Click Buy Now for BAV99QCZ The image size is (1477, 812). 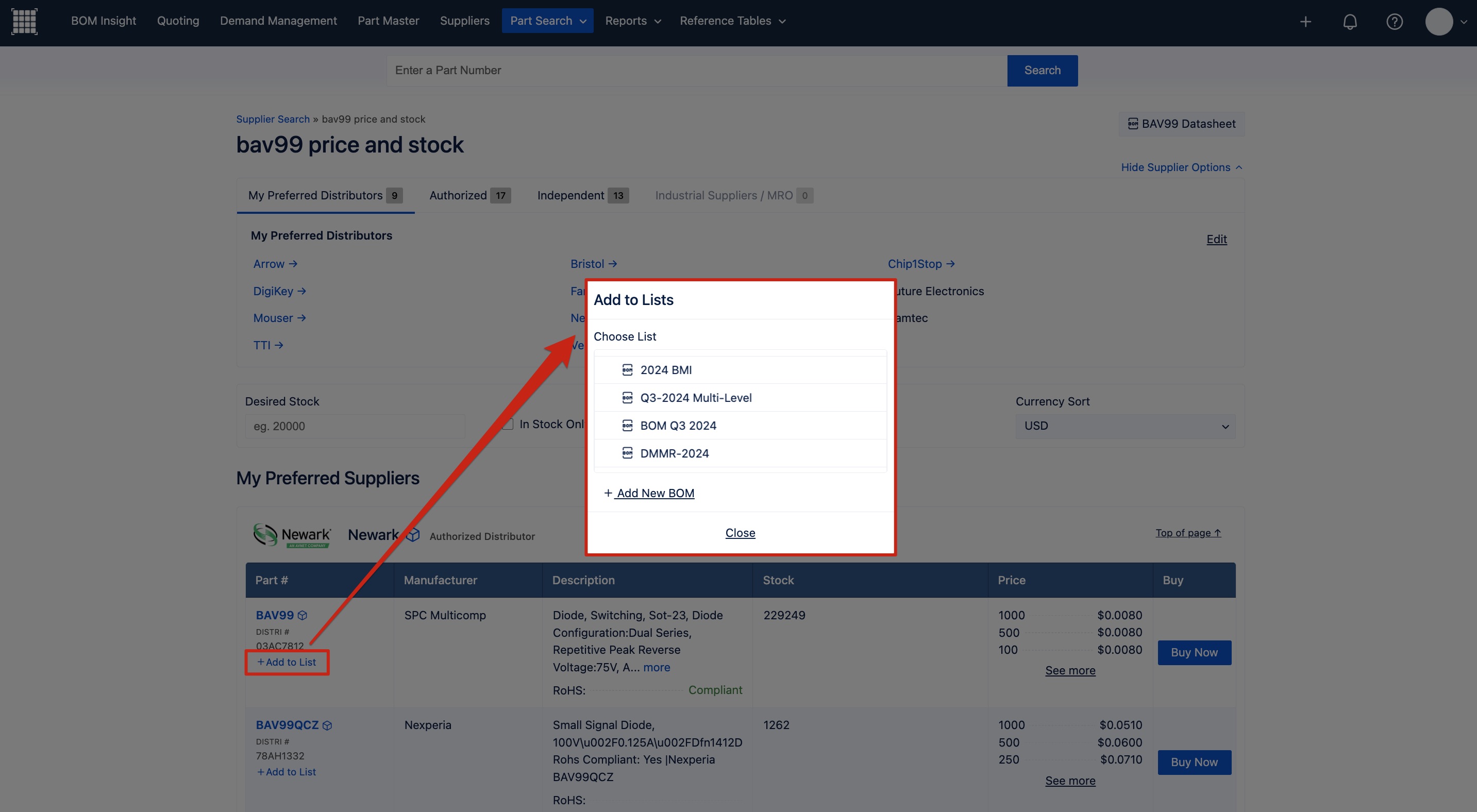tap(1194, 762)
